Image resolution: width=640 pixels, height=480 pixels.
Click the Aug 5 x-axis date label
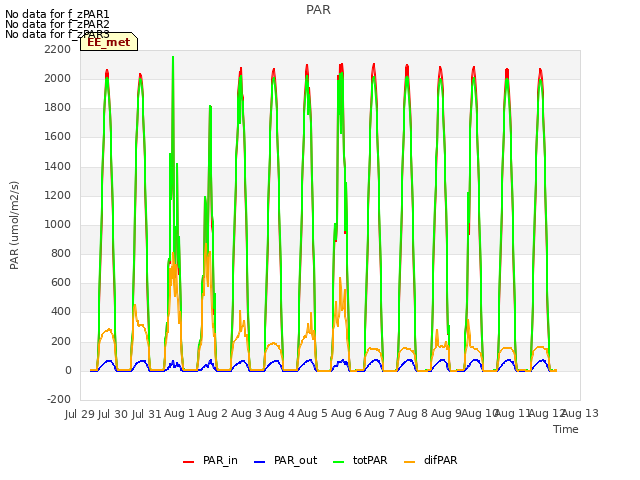pos(312,414)
